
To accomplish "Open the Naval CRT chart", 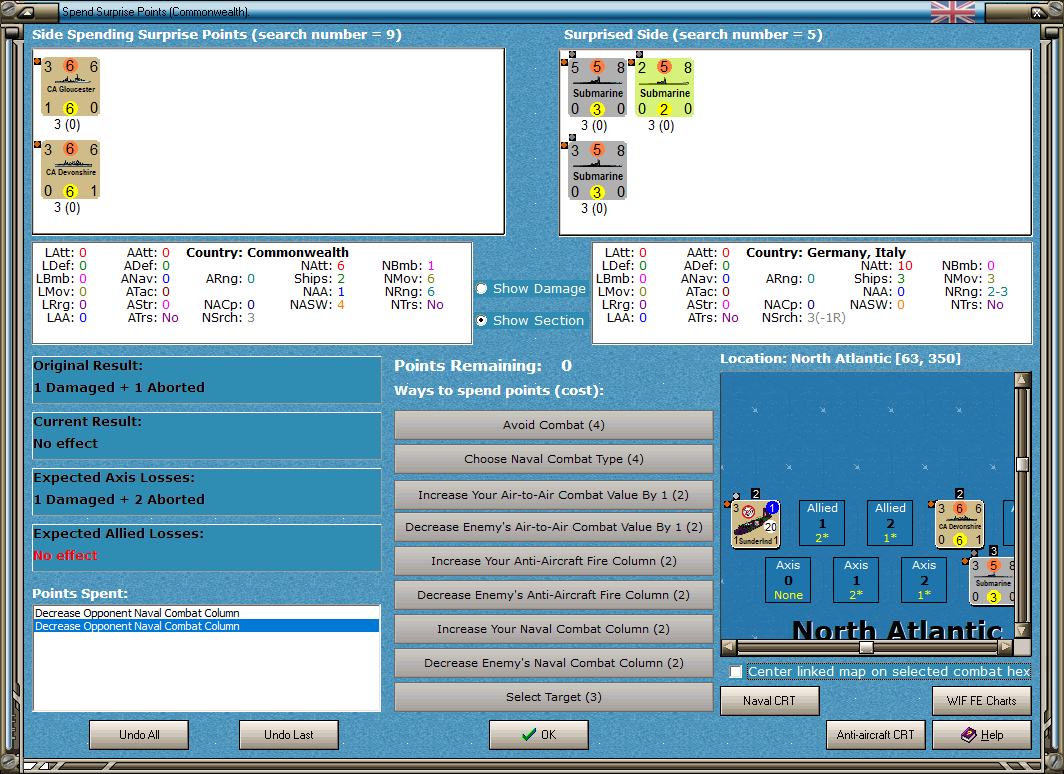I will coord(770,701).
